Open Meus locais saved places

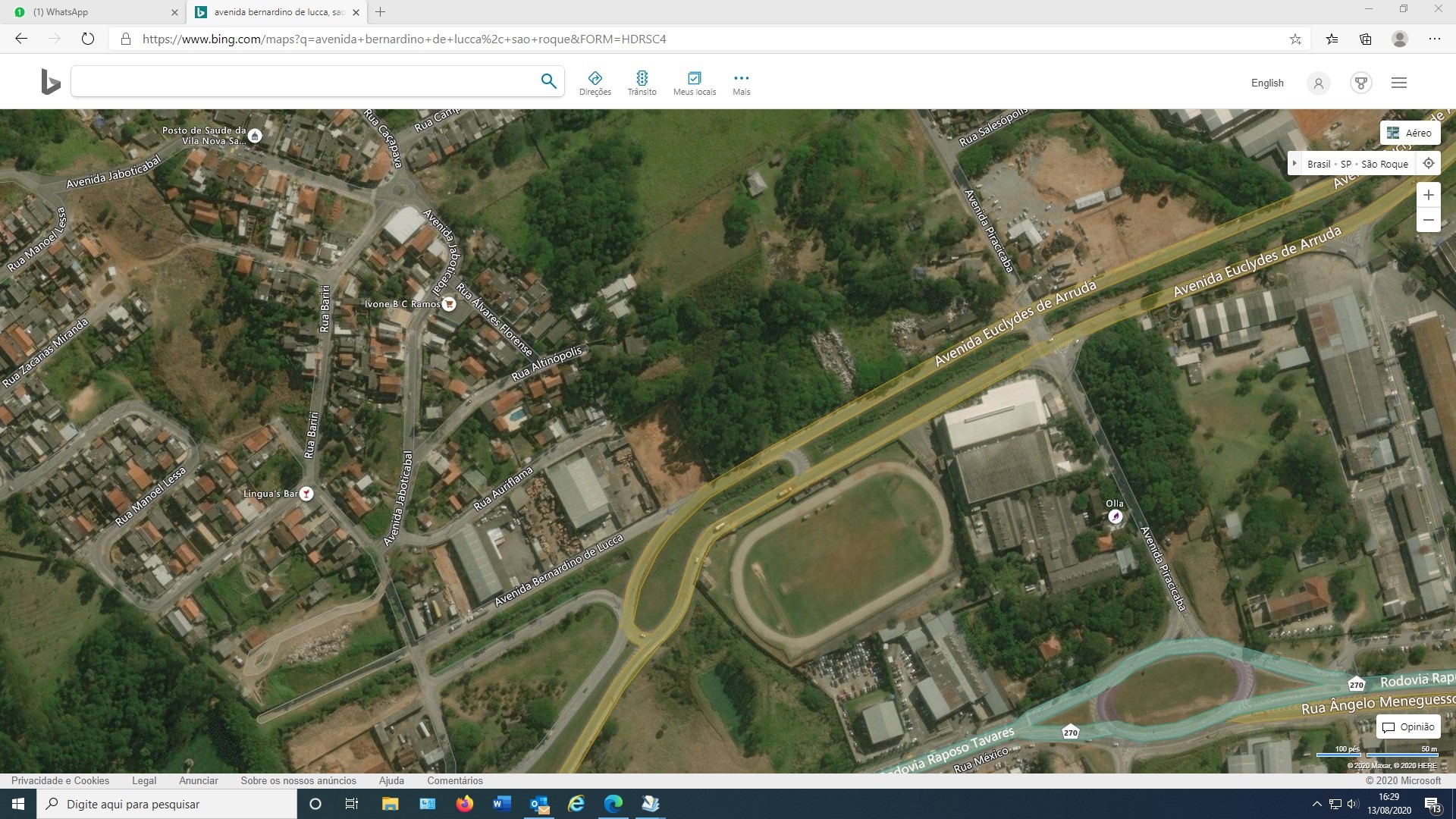694,83
